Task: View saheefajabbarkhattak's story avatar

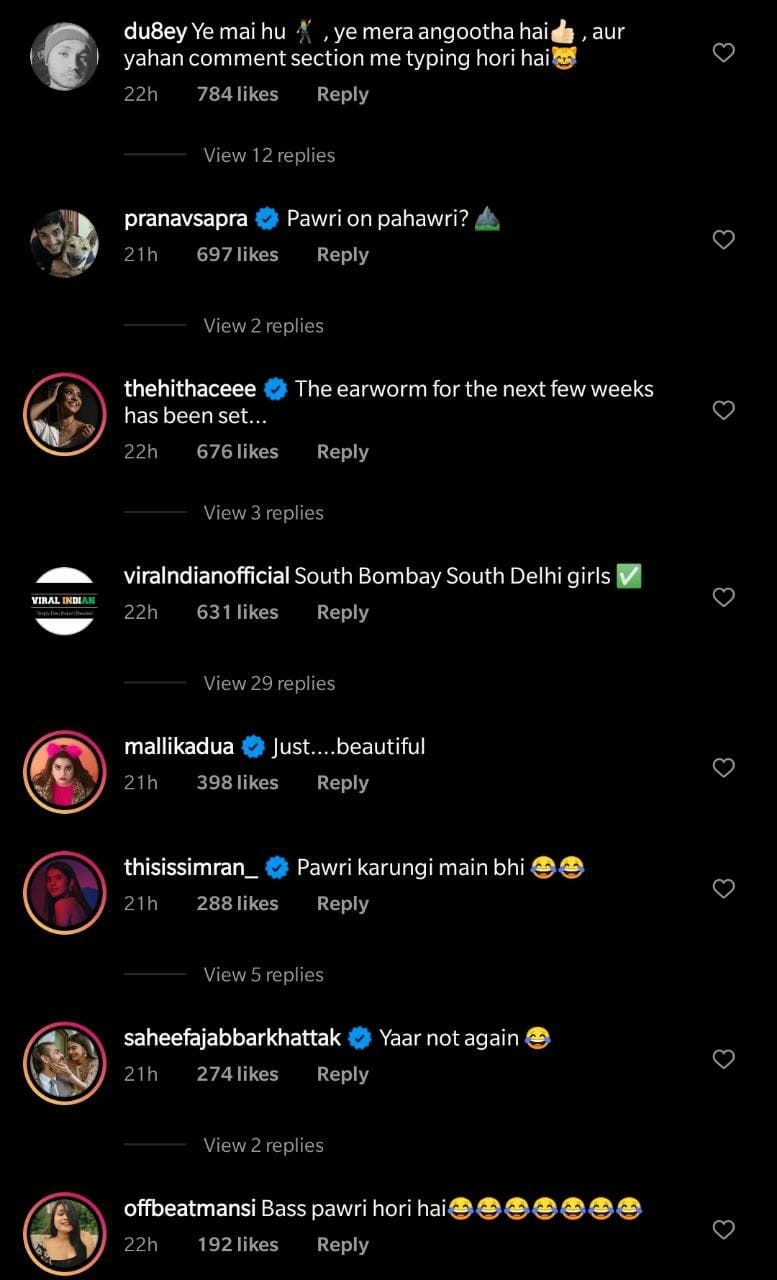Action: point(65,1062)
